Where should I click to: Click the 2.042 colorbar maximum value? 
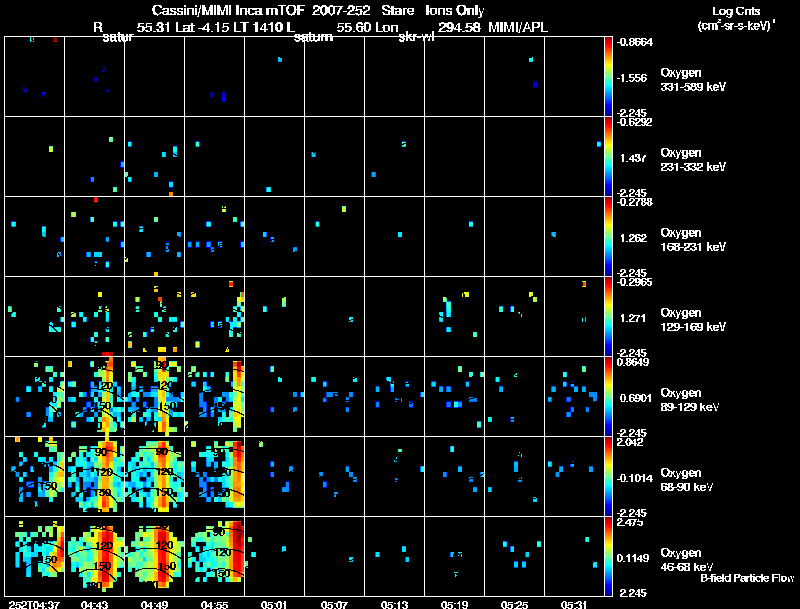pos(630,442)
